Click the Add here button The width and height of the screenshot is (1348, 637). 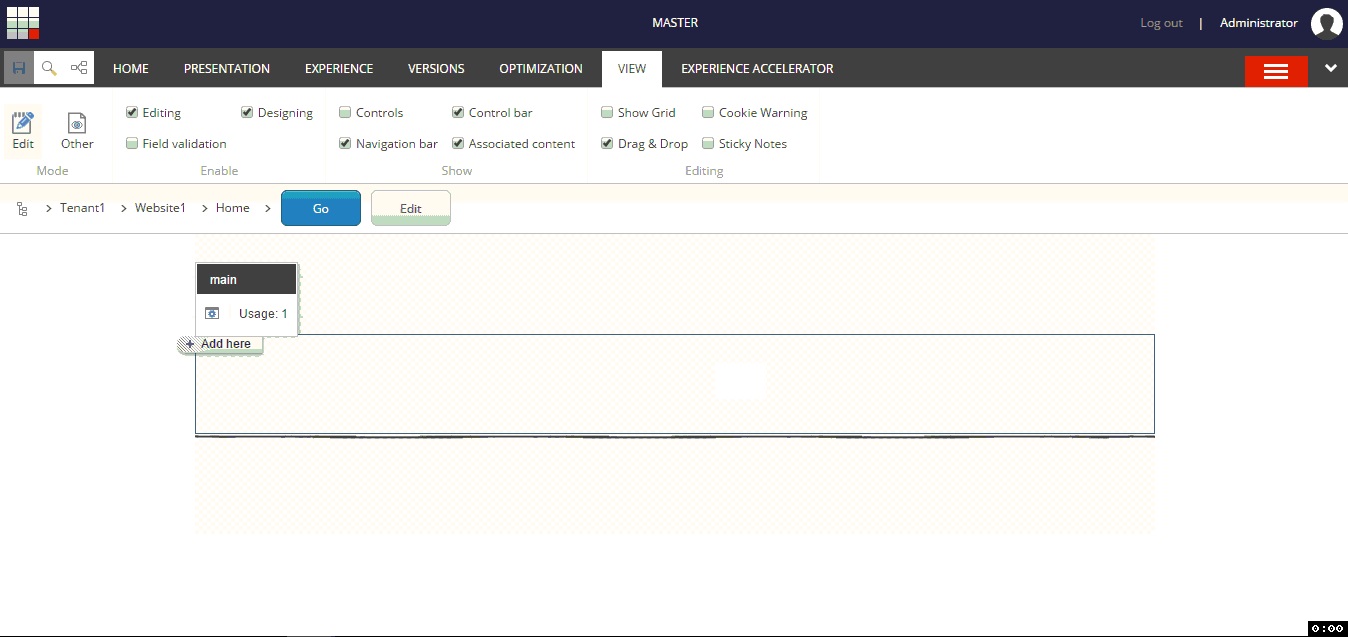point(220,344)
